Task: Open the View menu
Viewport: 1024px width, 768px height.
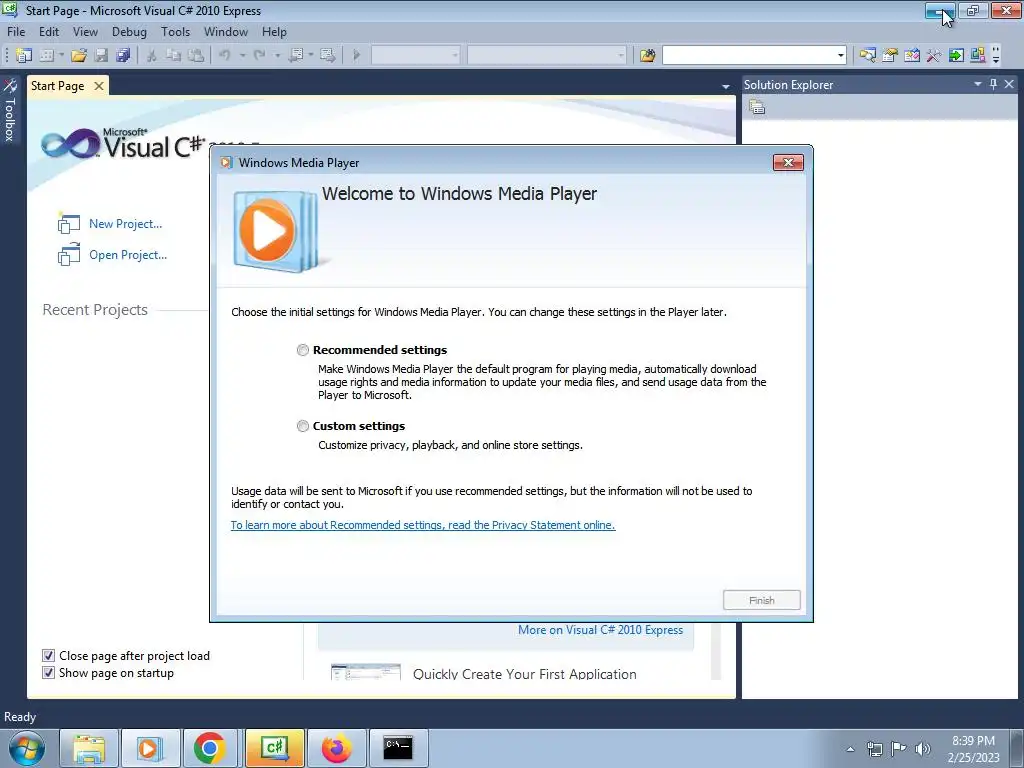Action: coord(86,31)
